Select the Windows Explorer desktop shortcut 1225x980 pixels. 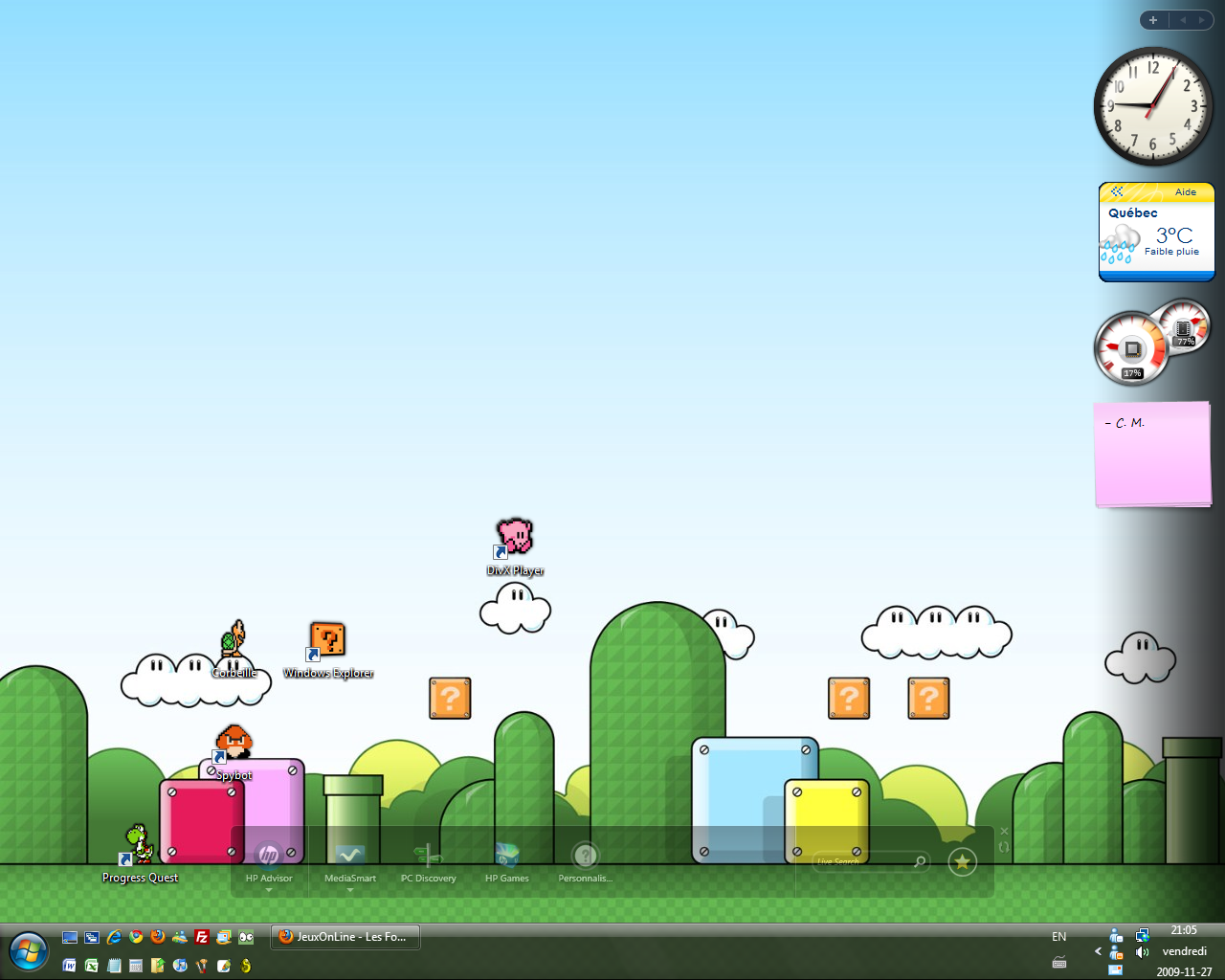[x=327, y=650]
